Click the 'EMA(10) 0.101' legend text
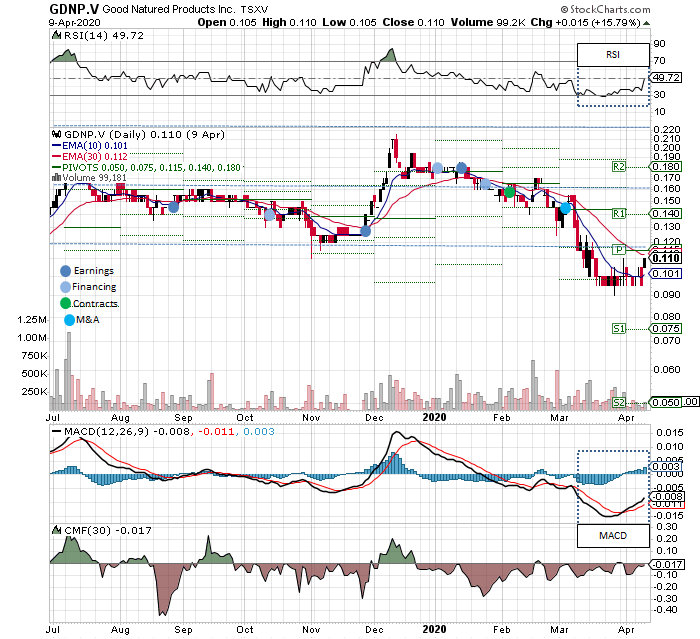This screenshot has height=639, width=700. 95,146
